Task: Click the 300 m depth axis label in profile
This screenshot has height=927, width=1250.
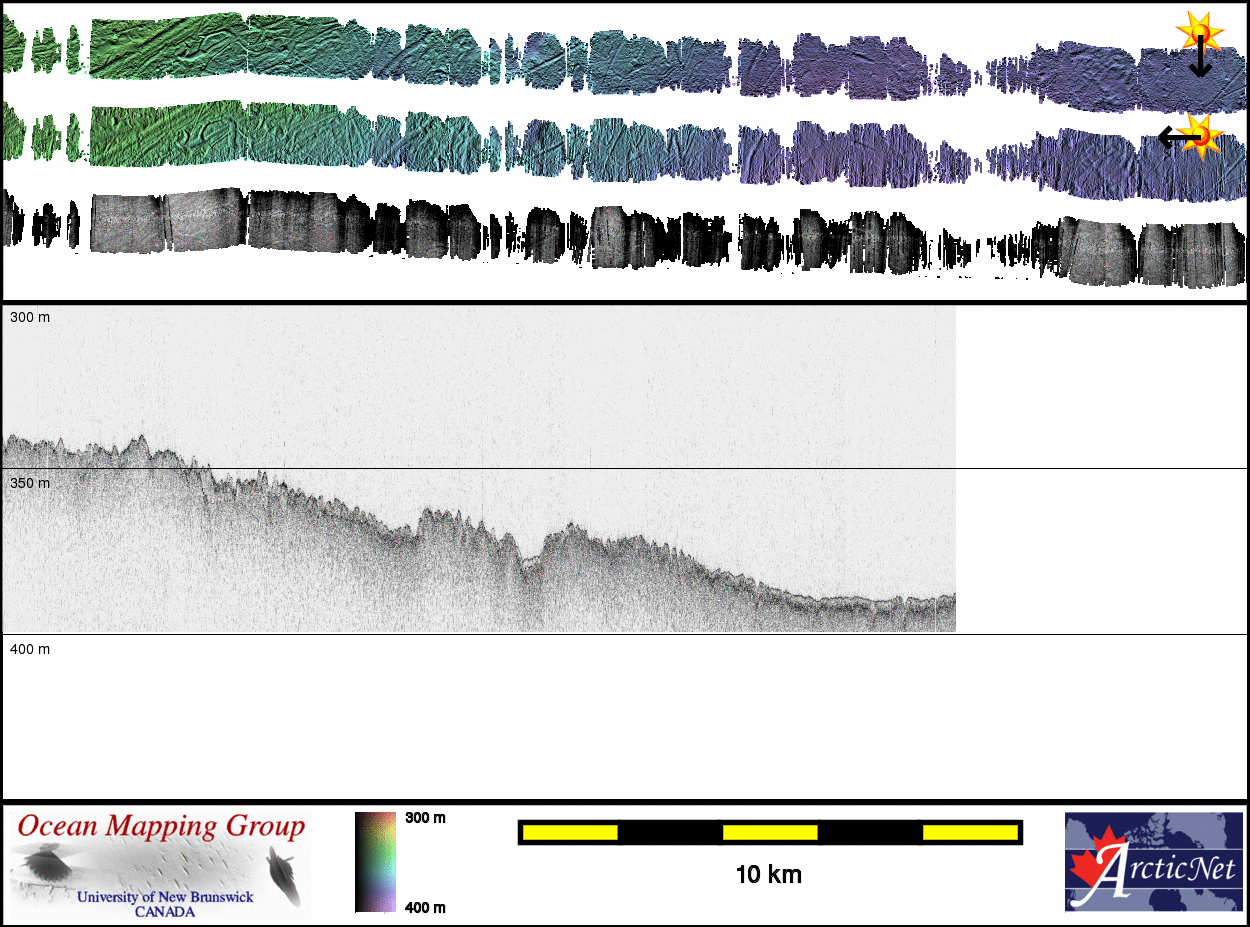Action: [30, 317]
